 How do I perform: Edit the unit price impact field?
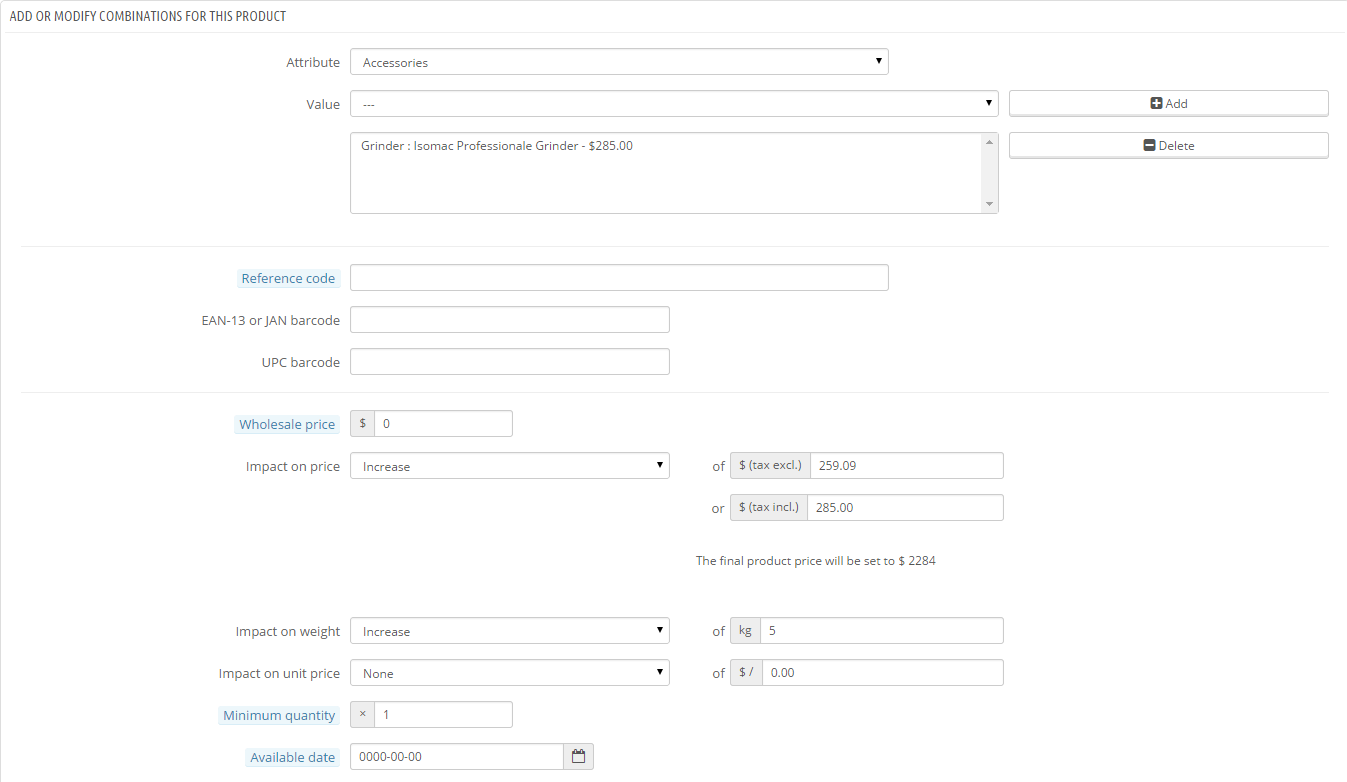pos(883,673)
